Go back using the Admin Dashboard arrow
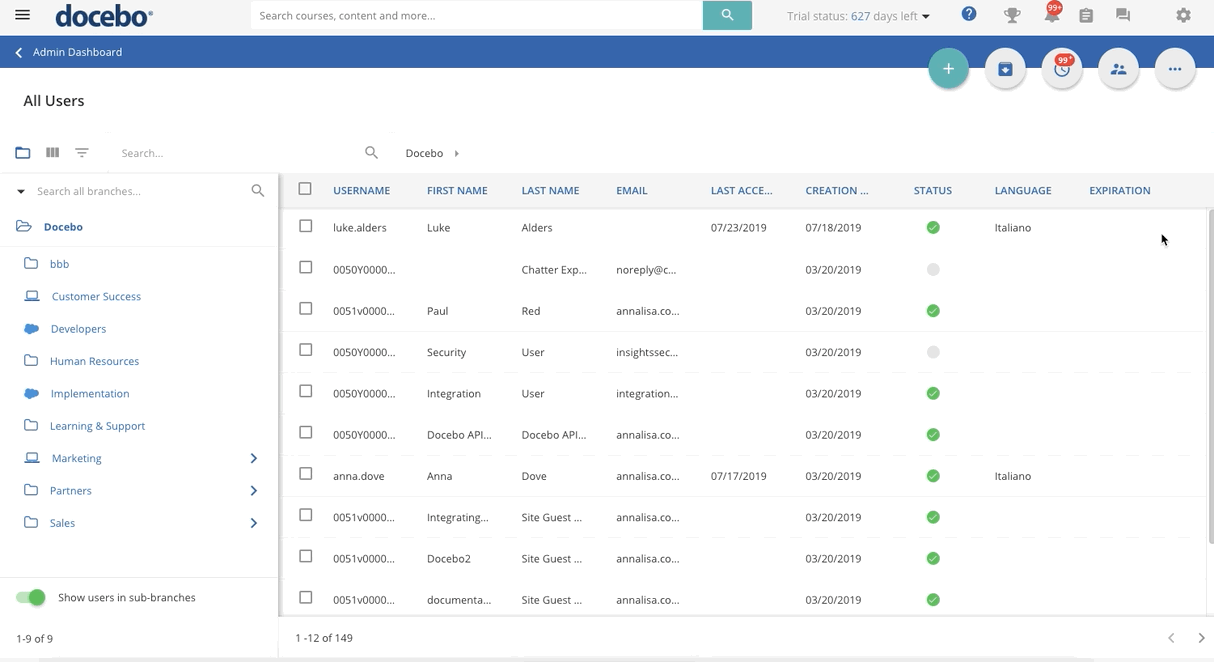 click(x=18, y=52)
